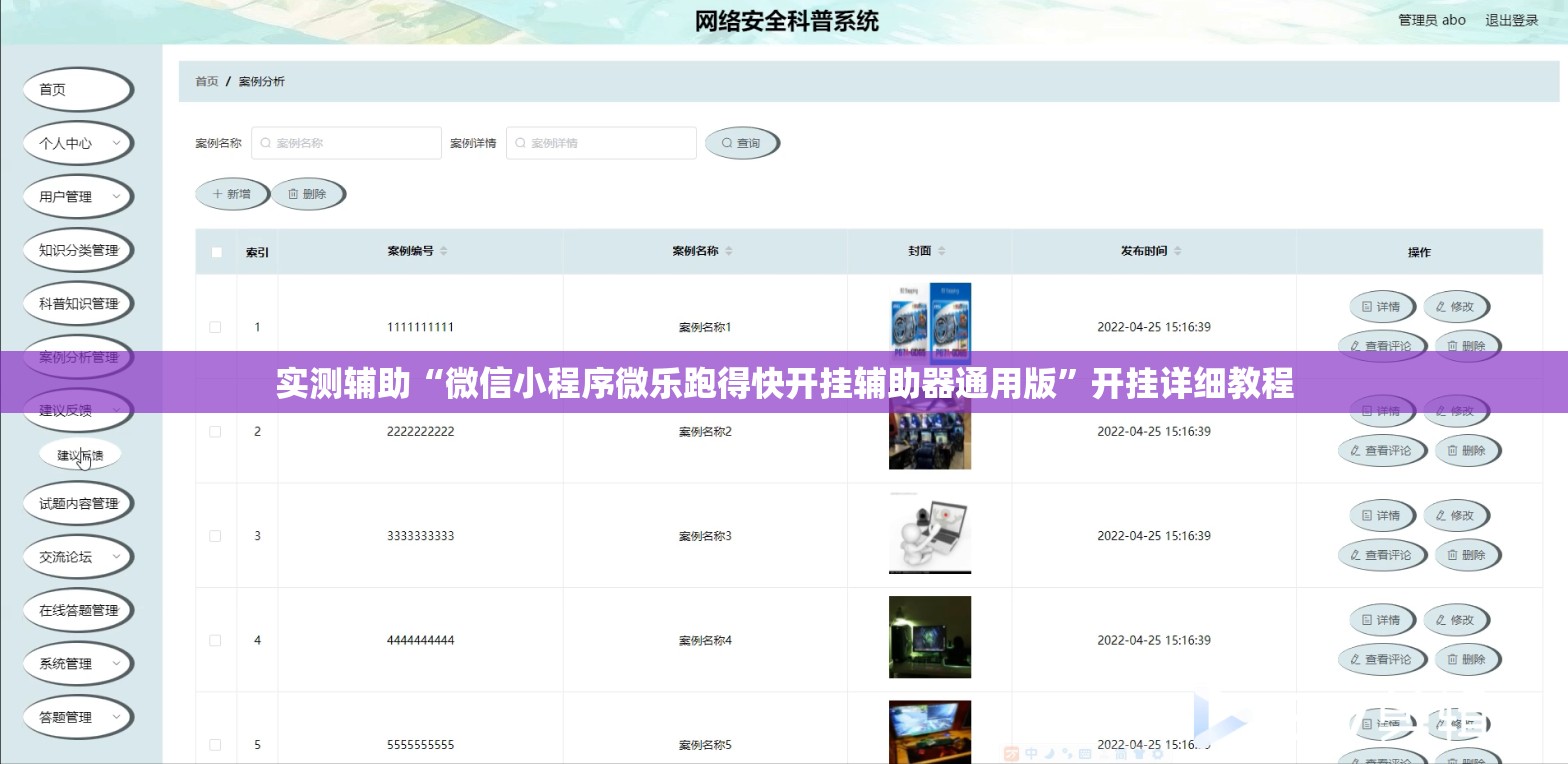The width and height of the screenshot is (1568, 764).
Task: Check the box for row 2
Action: pos(215,431)
